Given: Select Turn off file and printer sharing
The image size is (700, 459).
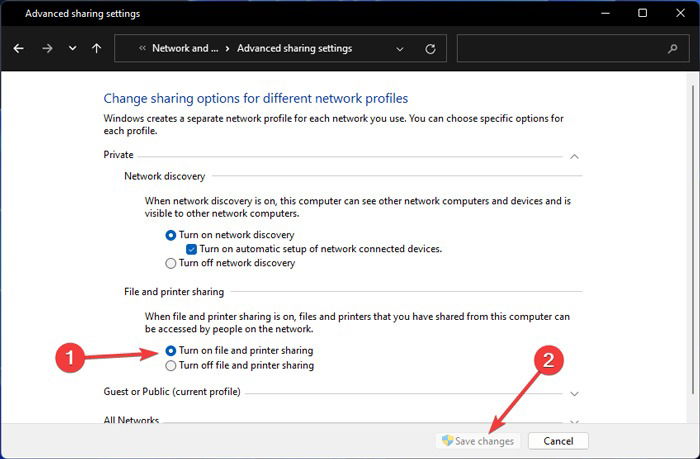Looking at the screenshot, I should (171, 366).
